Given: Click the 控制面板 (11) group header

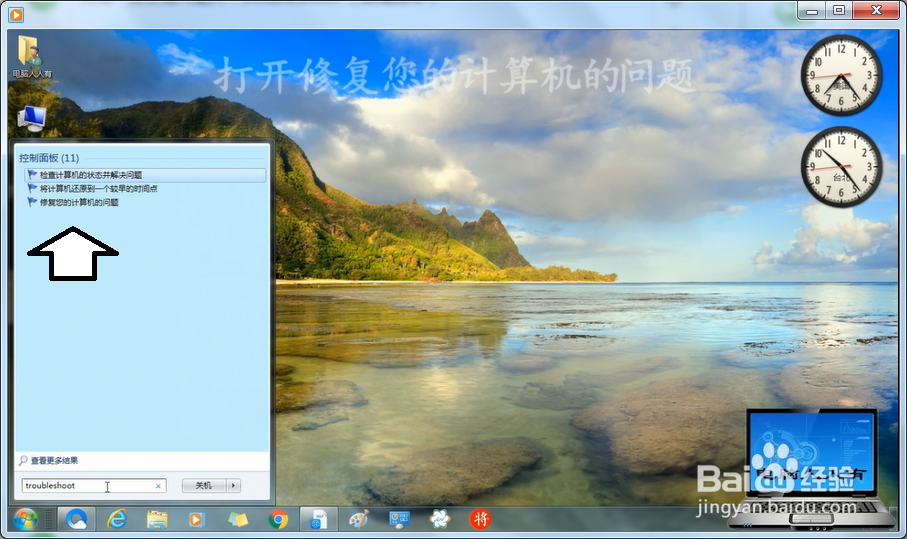Looking at the screenshot, I should pos(49,158).
